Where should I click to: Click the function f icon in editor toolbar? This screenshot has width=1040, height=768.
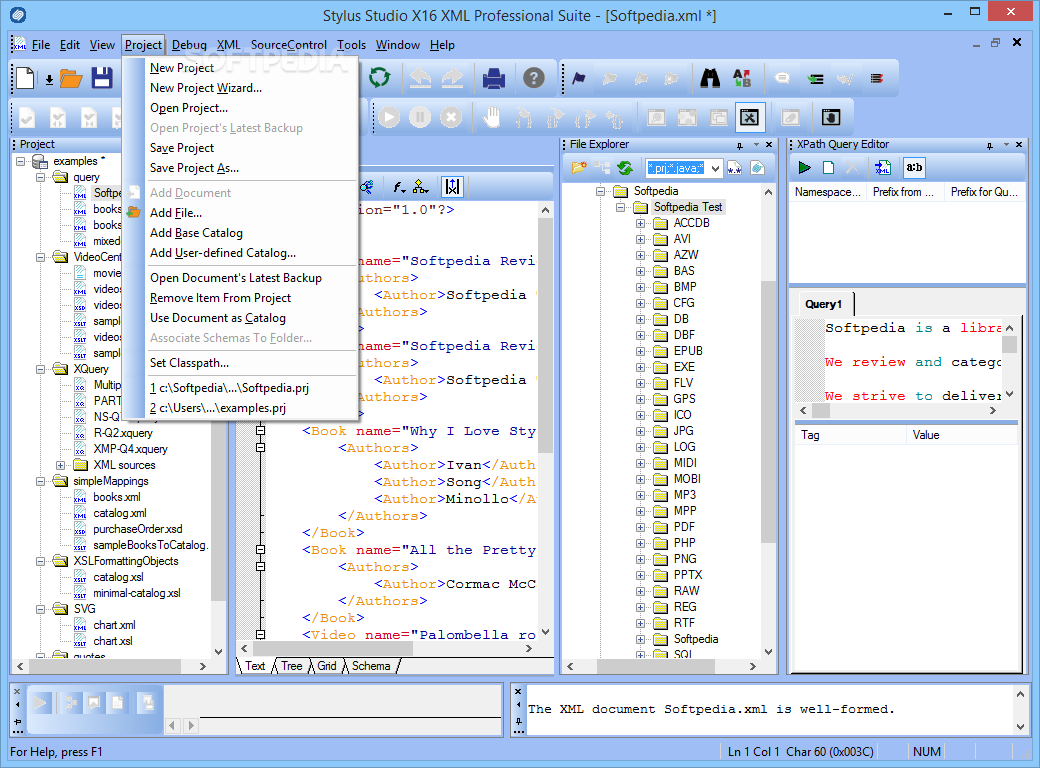pos(399,188)
